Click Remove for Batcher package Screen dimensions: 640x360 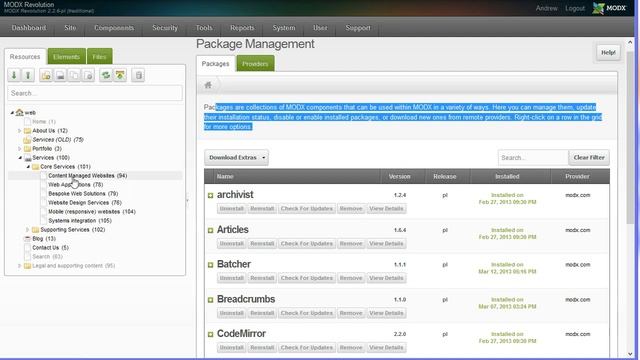(x=351, y=278)
